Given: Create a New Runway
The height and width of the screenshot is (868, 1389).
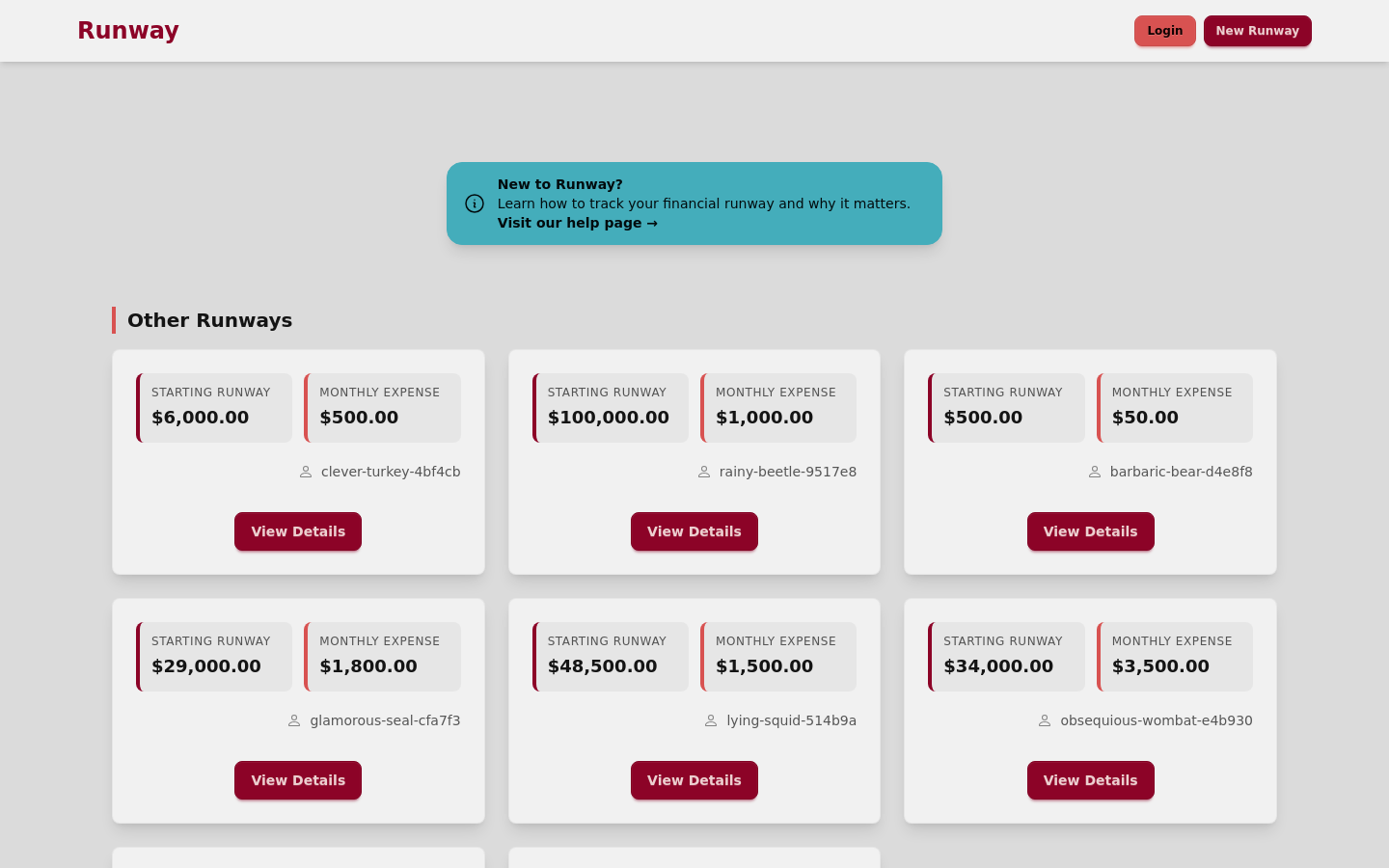Looking at the screenshot, I should tap(1257, 31).
